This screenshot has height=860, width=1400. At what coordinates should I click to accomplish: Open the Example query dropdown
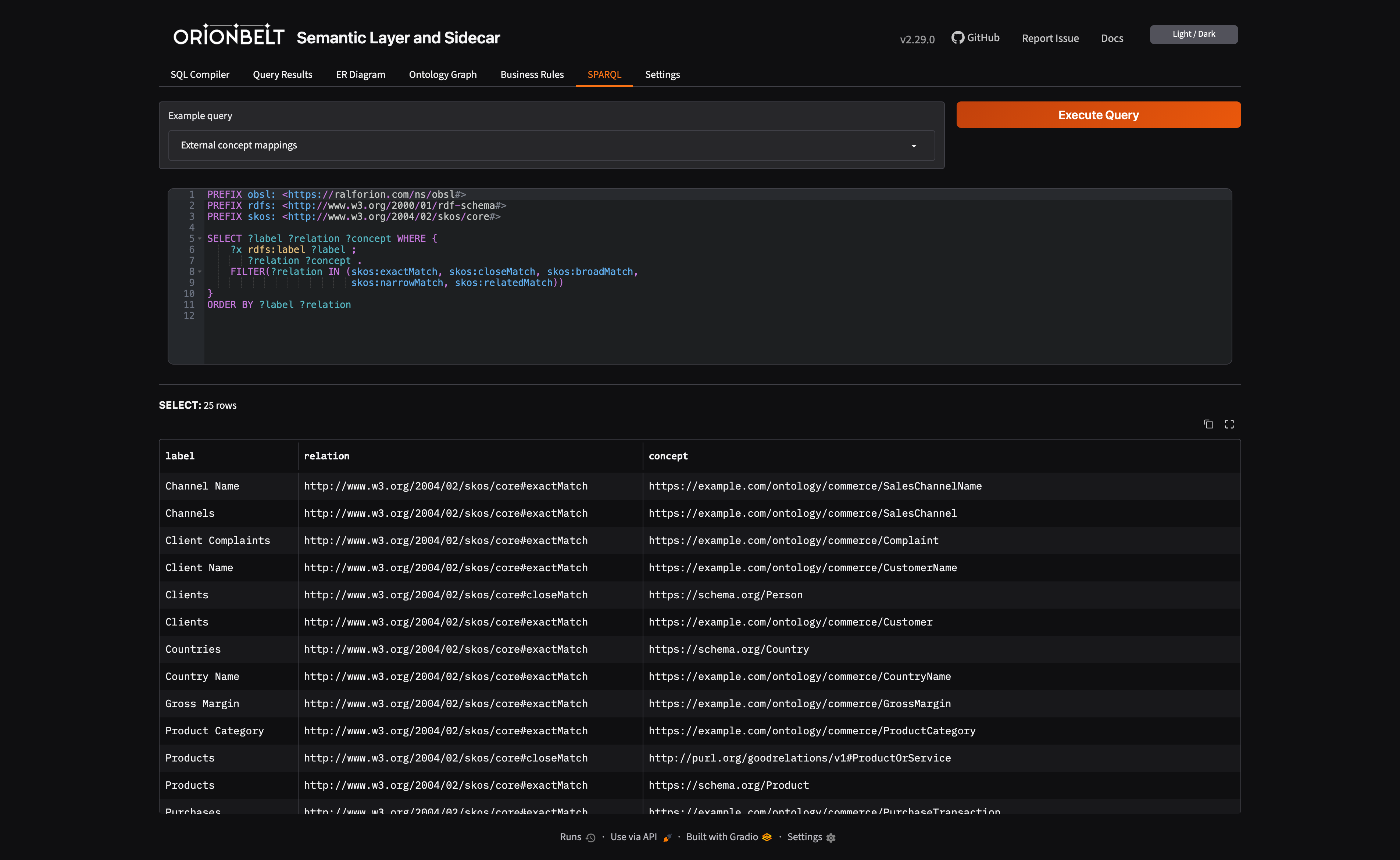[551, 145]
